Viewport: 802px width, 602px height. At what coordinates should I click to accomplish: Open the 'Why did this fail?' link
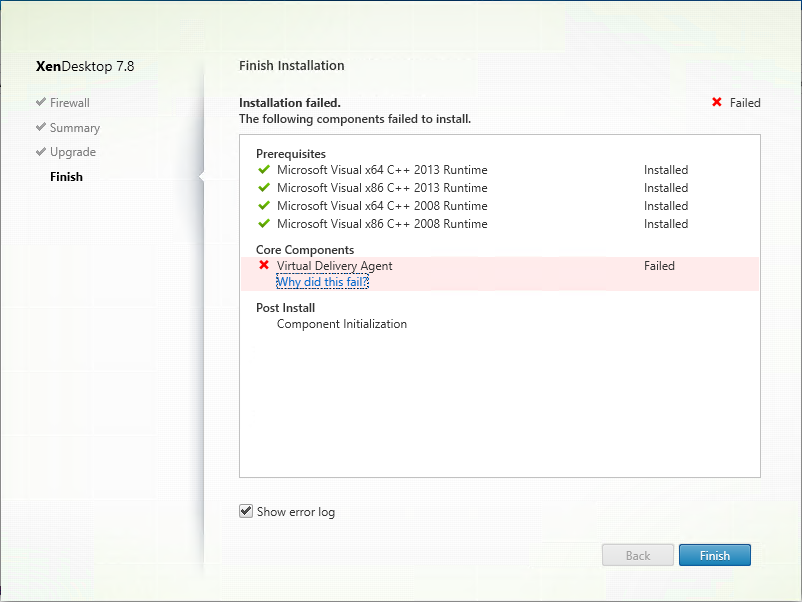tap(322, 282)
